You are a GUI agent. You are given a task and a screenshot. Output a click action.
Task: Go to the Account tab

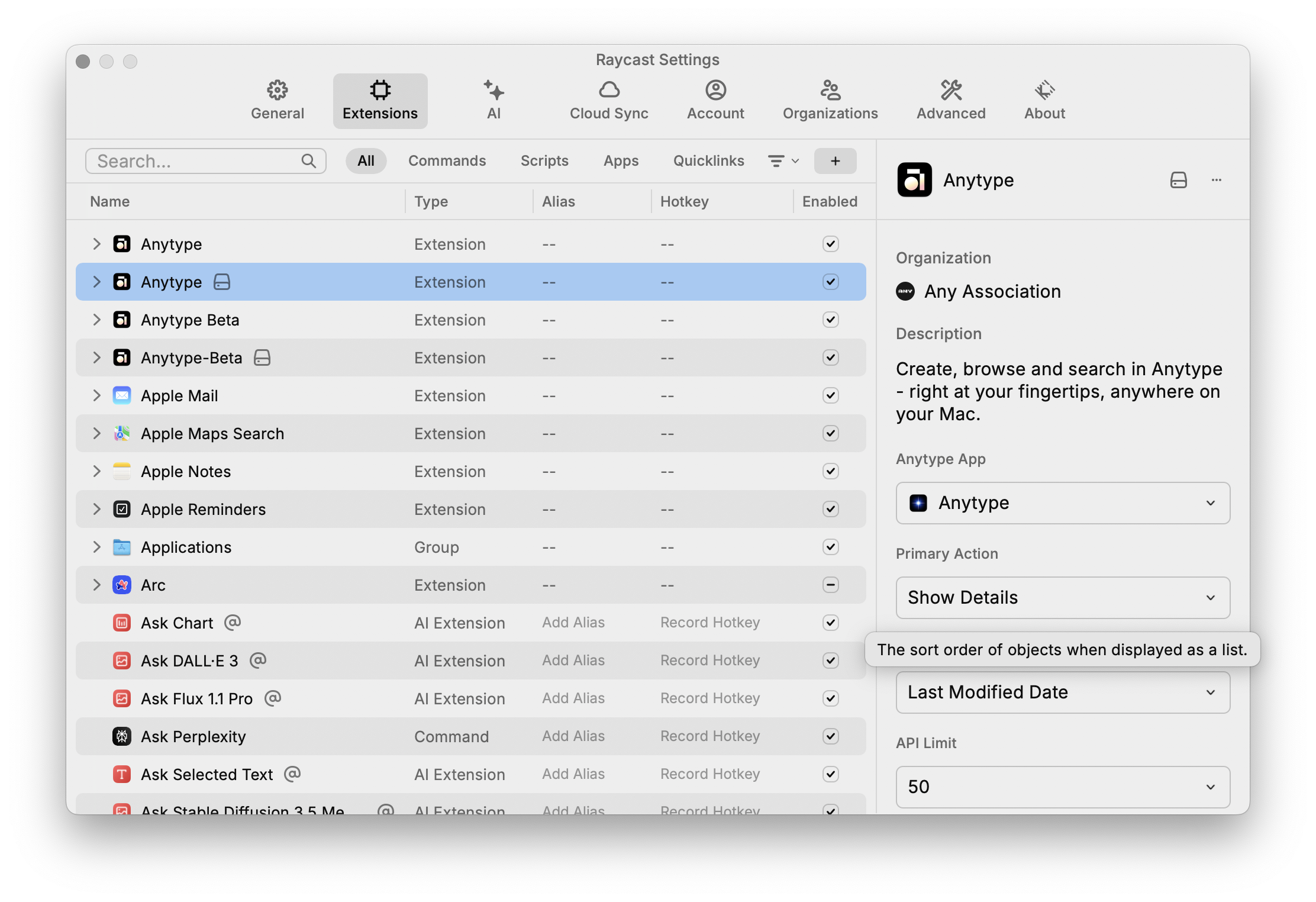(x=715, y=101)
